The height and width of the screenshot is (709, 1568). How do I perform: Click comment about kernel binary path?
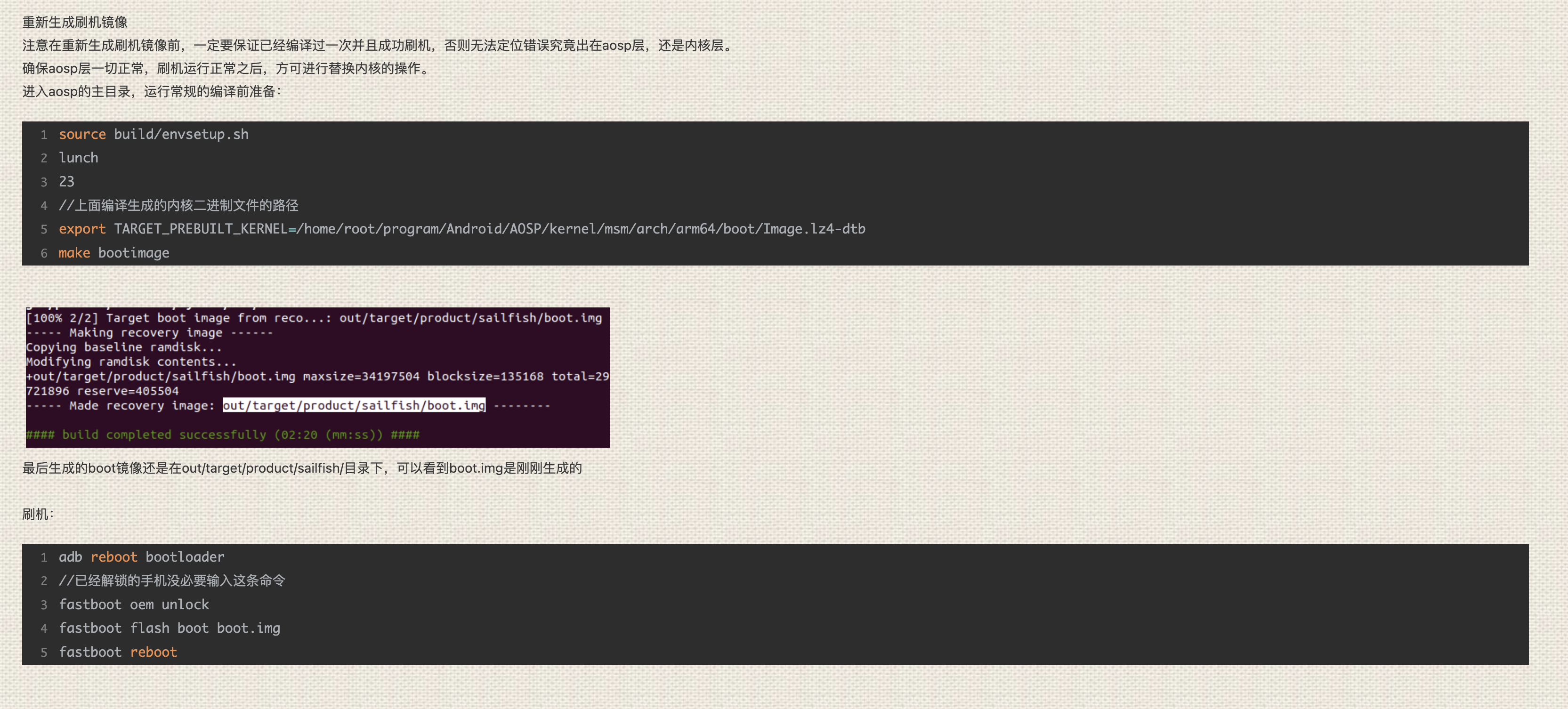pyautogui.click(x=178, y=206)
